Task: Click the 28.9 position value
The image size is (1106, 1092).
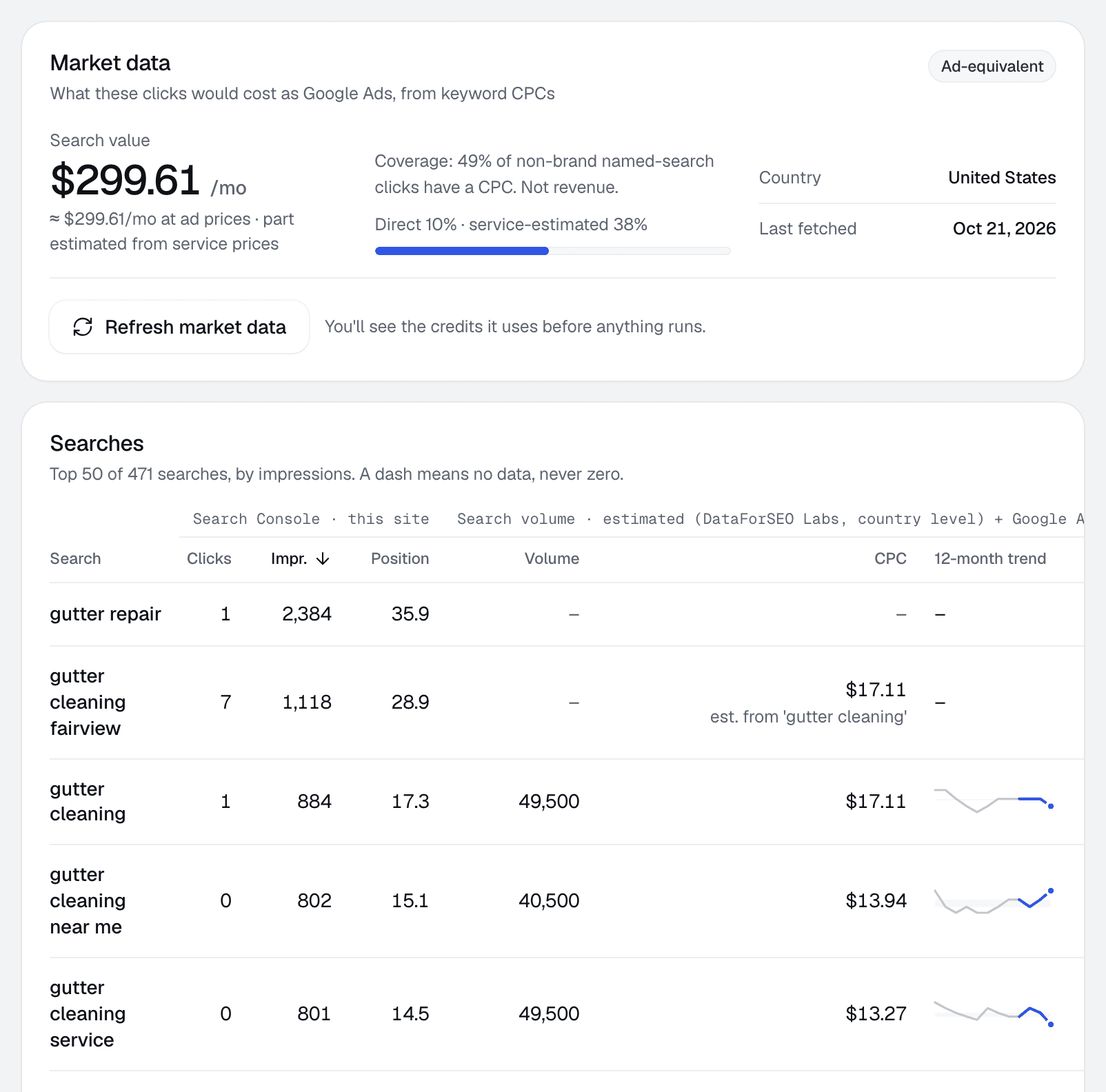Action: pyautogui.click(x=410, y=702)
